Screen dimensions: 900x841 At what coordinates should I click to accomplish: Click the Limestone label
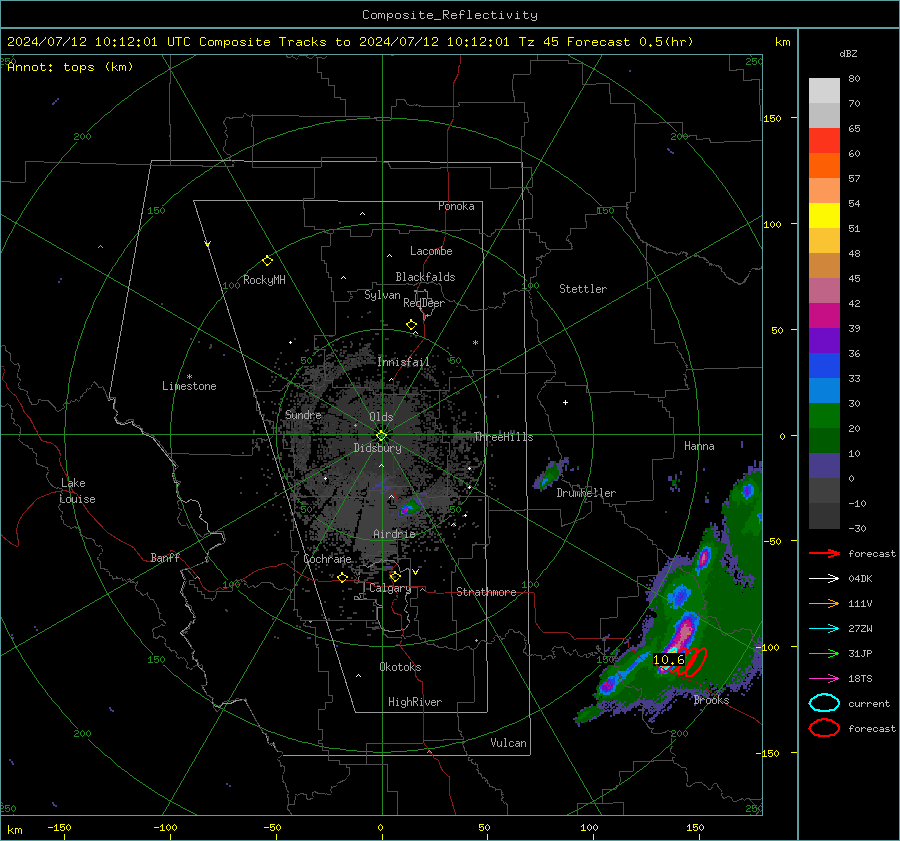(189, 386)
